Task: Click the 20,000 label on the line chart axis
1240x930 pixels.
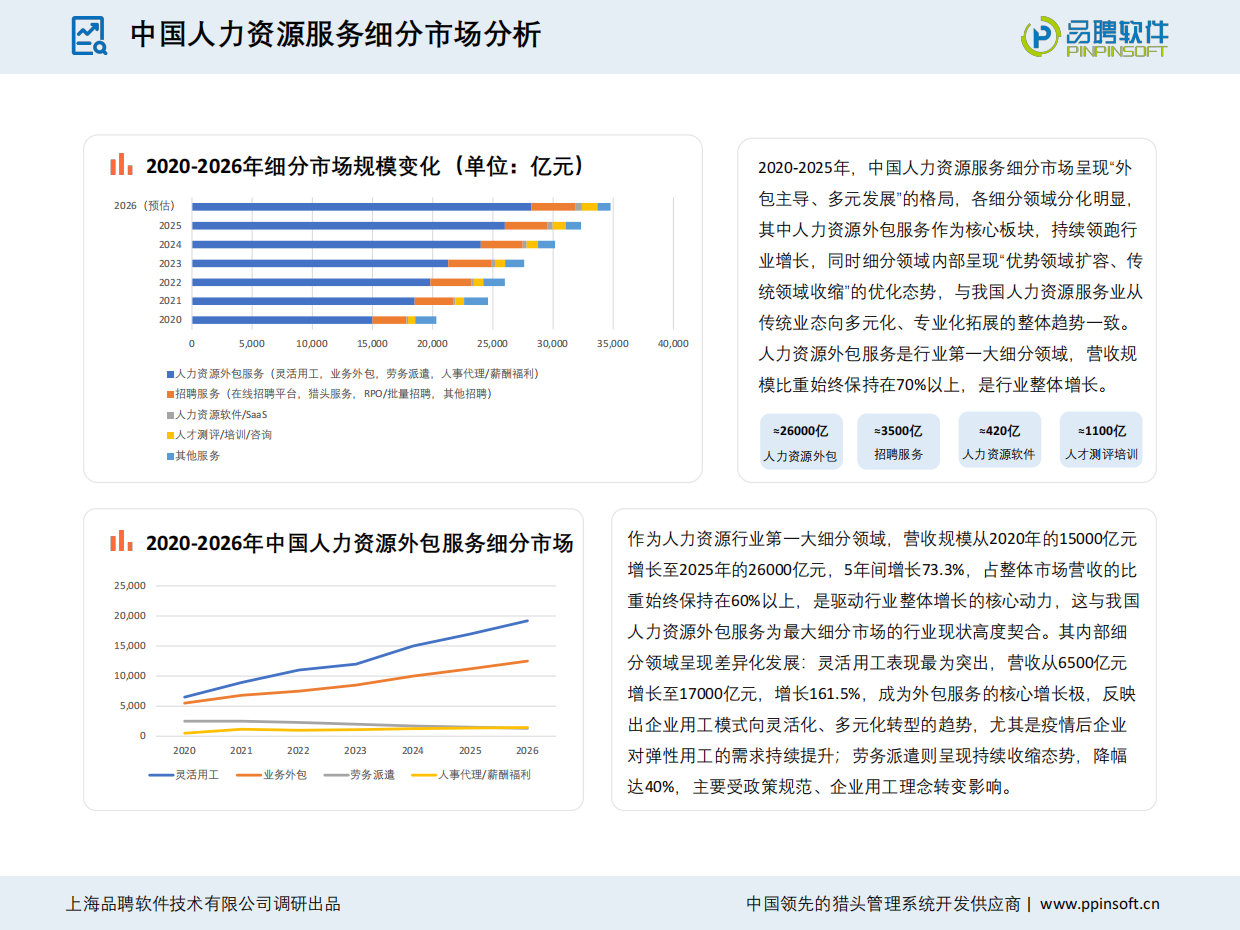Action: tap(130, 616)
